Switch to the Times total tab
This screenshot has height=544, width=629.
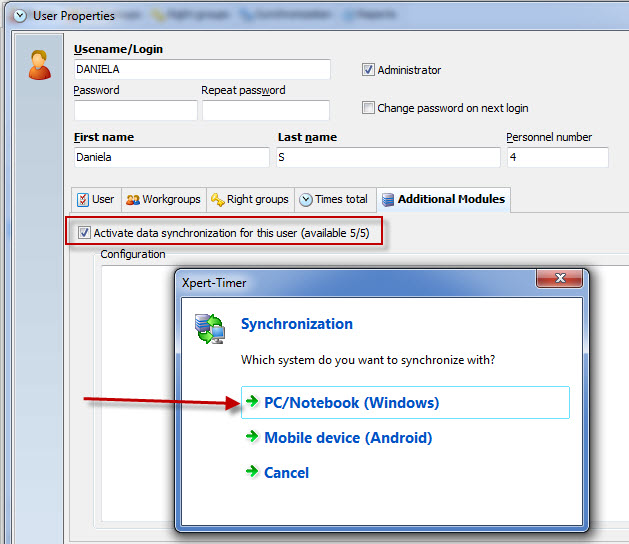click(x=335, y=199)
